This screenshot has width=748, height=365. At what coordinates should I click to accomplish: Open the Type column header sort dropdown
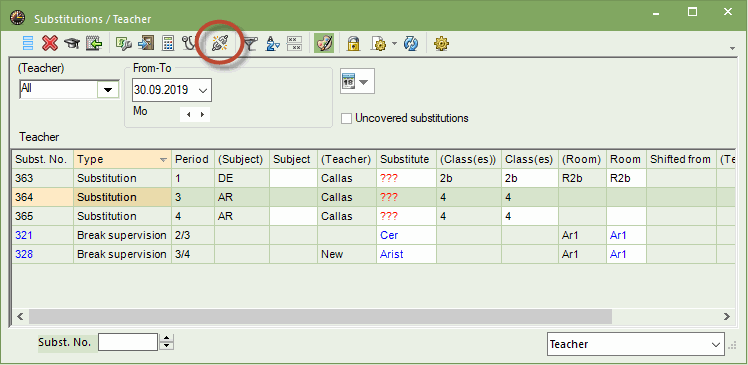pos(164,160)
